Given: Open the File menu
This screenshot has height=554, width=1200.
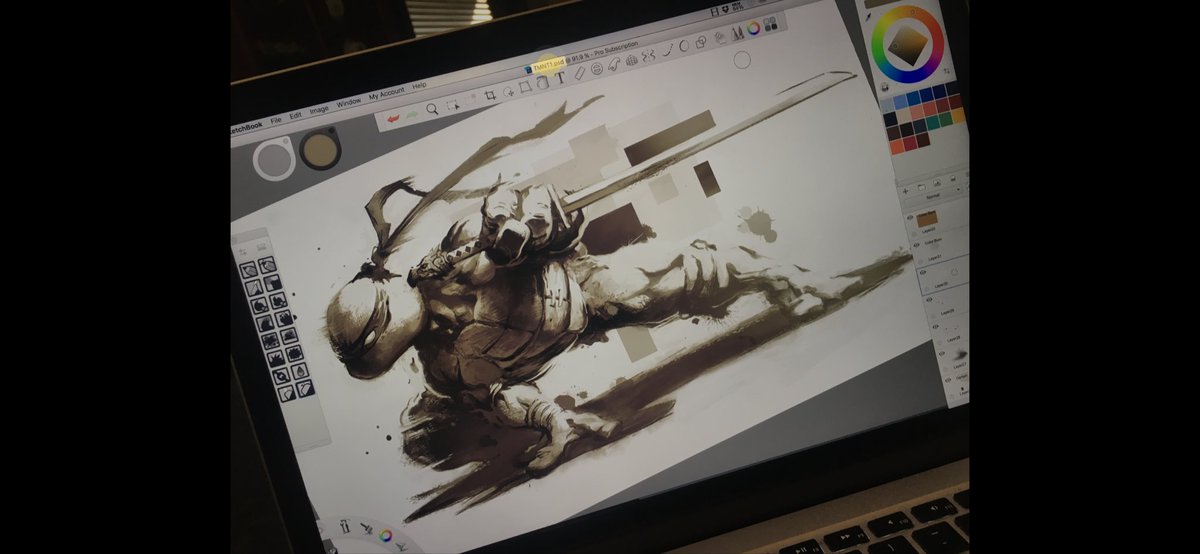Looking at the screenshot, I should (x=276, y=120).
